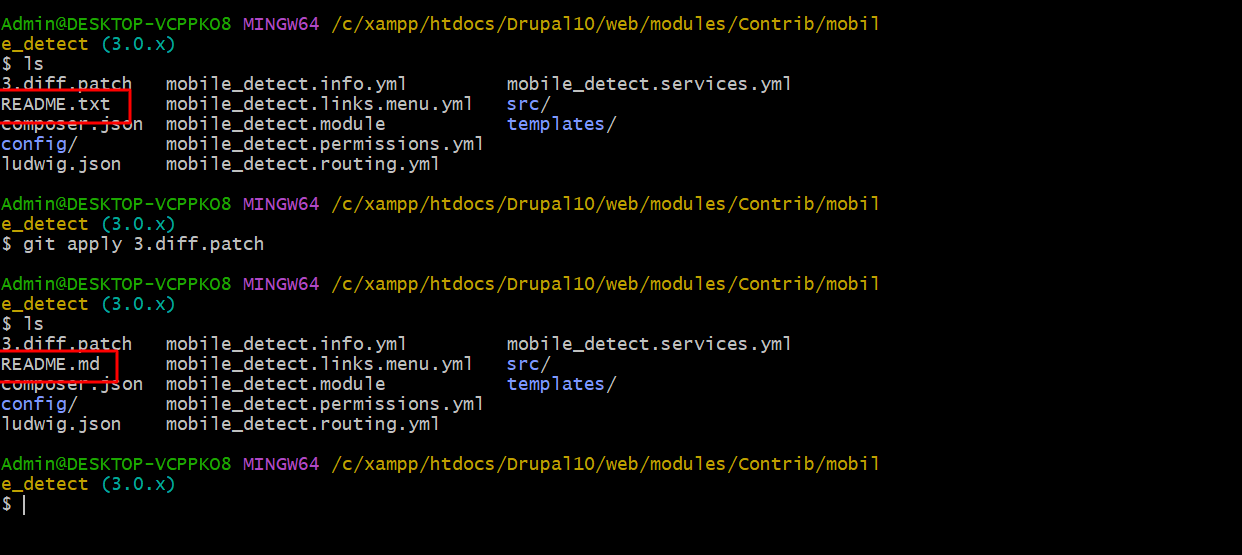Click mobile_detect.permissions.yml in first listing

(x=325, y=144)
